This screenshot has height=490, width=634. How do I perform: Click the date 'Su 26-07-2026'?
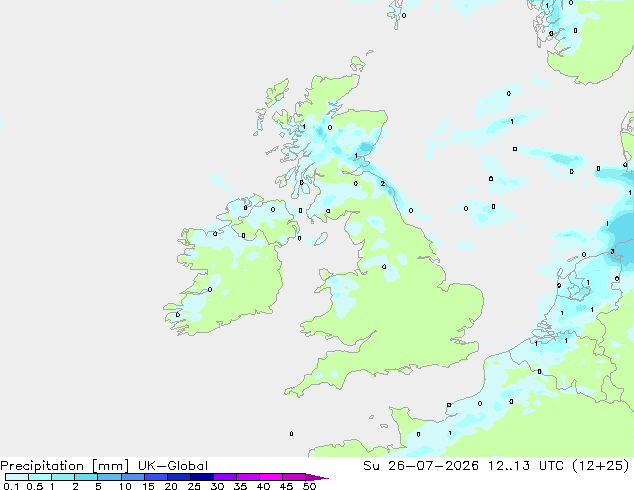[x=421, y=466]
